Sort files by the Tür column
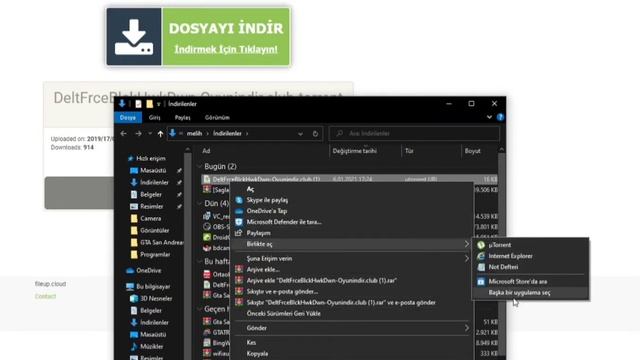Viewport: 640px width, 360px height. click(409, 151)
